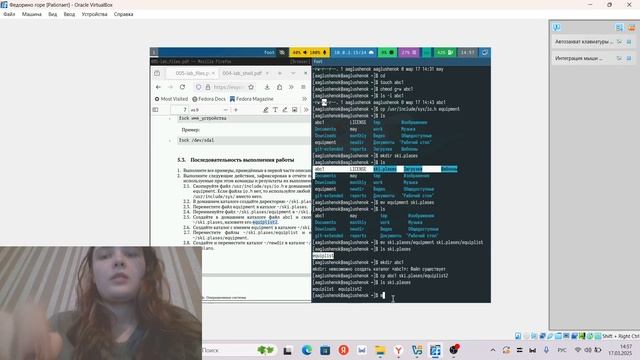The width and height of the screenshot is (640, 360).
Task: Select the PDF highlight tool
Action: click(266, 110)
